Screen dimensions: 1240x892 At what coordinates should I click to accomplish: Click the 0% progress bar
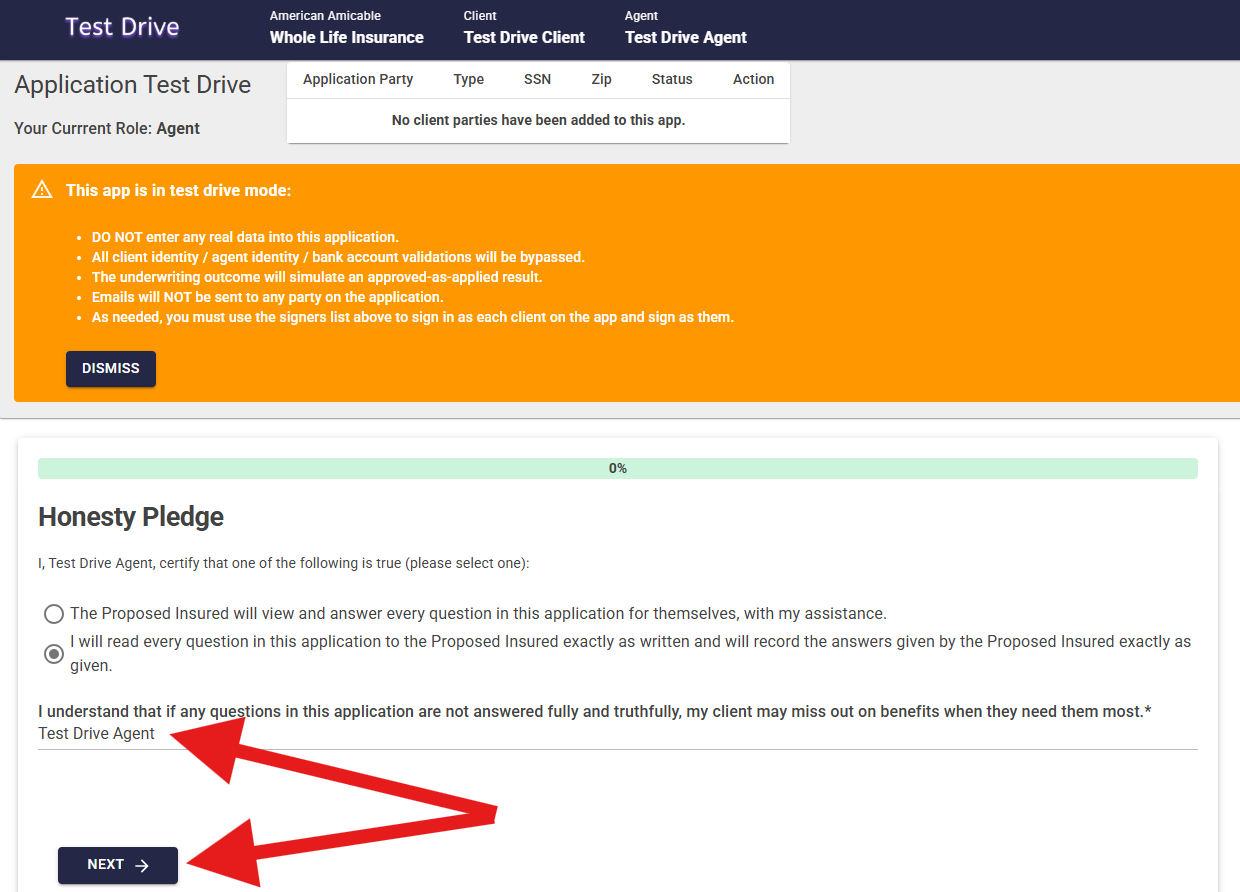(617, 468)
